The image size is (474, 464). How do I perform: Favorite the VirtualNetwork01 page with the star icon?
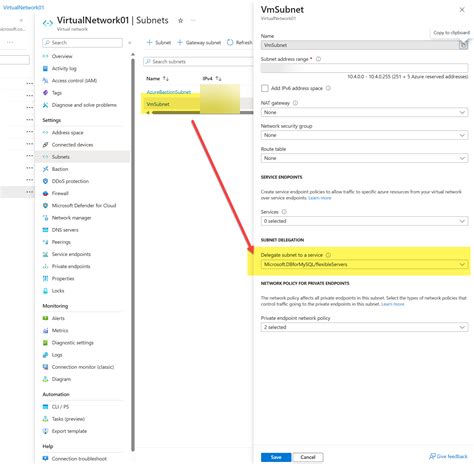pos(180,21)
